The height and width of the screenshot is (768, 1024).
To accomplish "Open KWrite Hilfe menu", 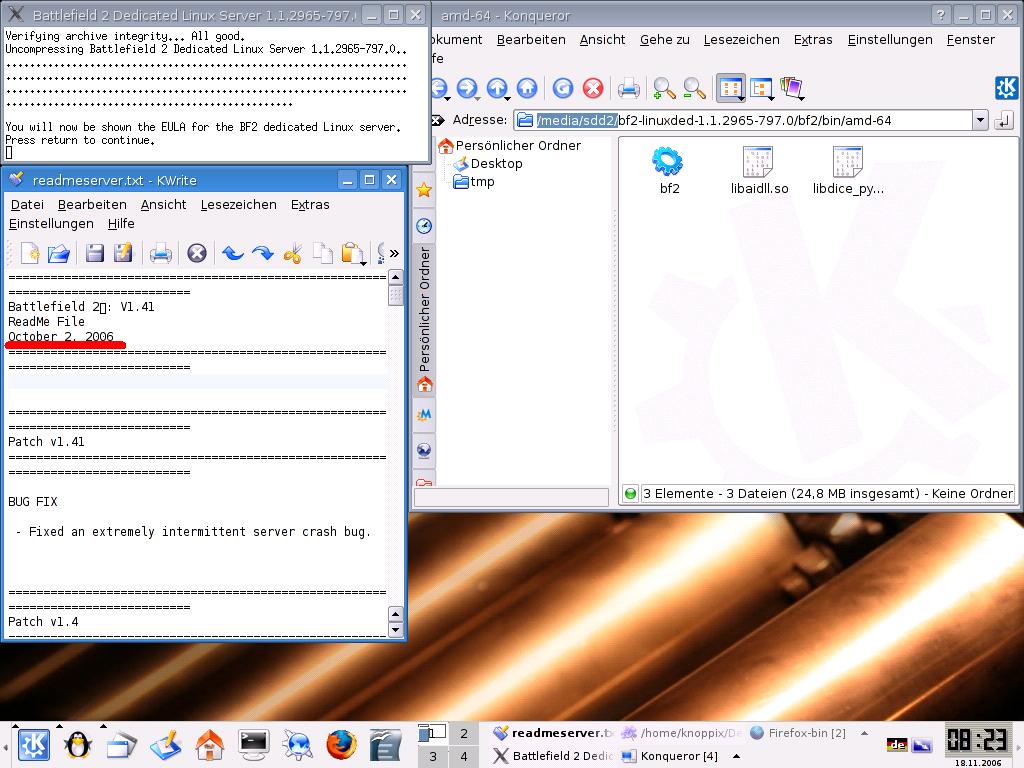I will 121,223.
